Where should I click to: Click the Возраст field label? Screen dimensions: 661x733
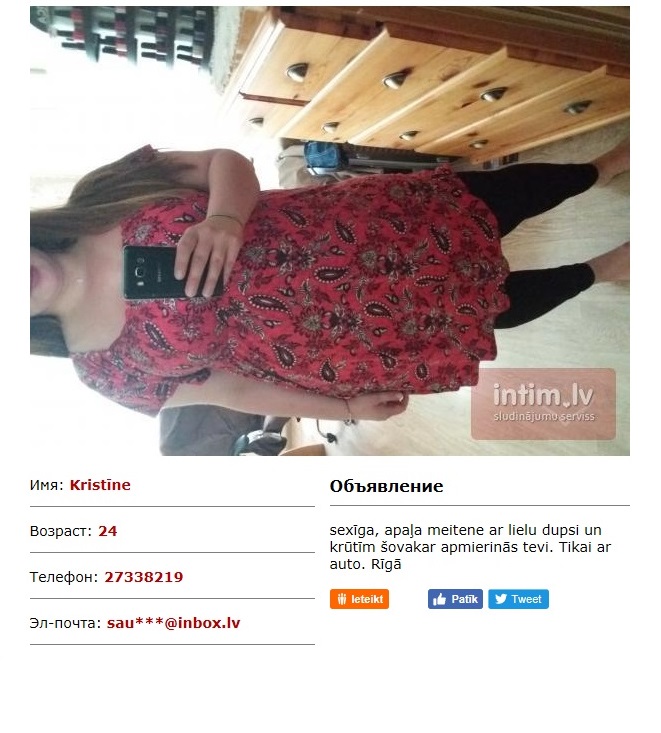click(x=61, y=532)
